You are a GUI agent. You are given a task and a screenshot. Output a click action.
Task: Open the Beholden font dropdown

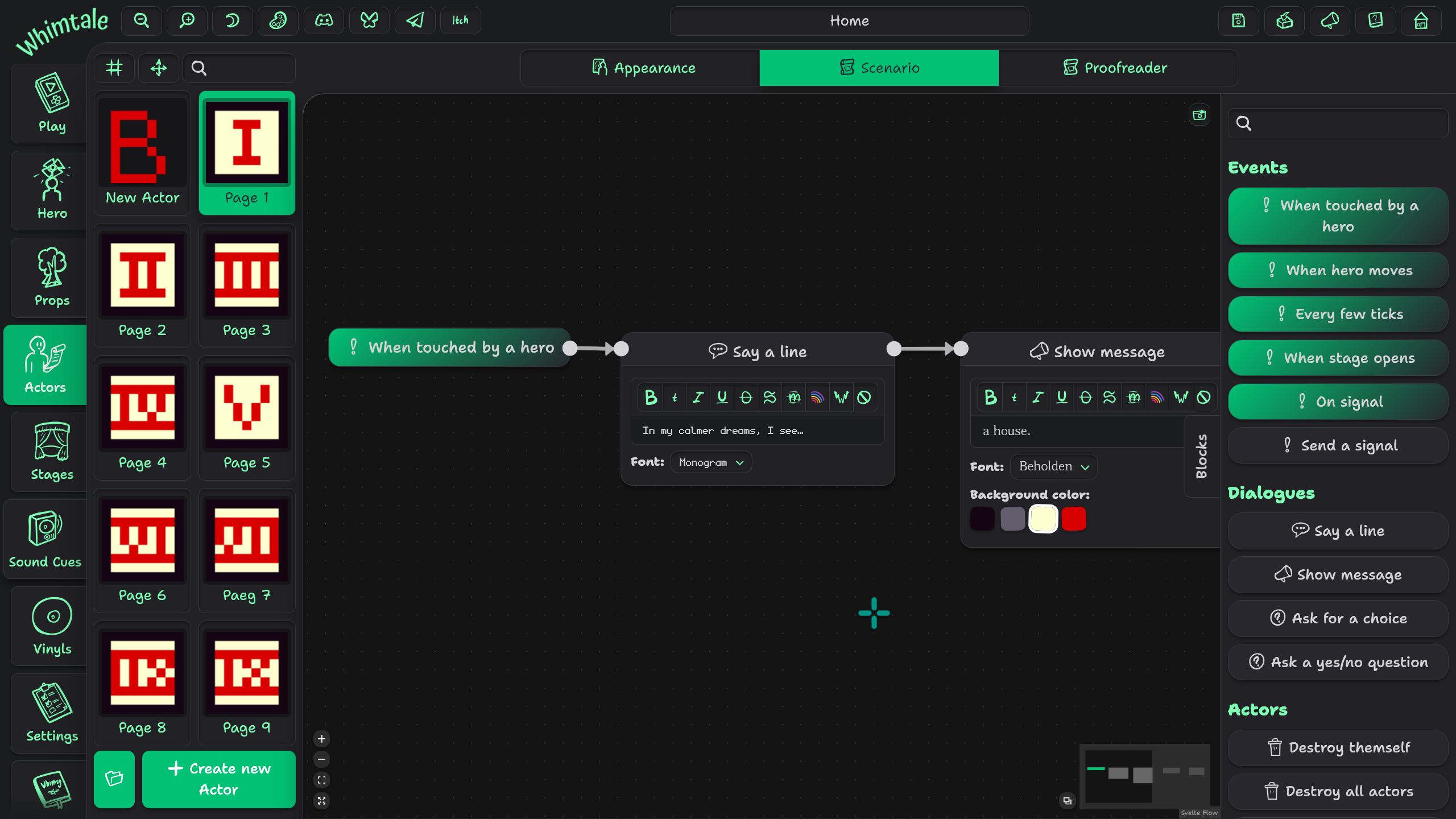[x=1053, y=466]
